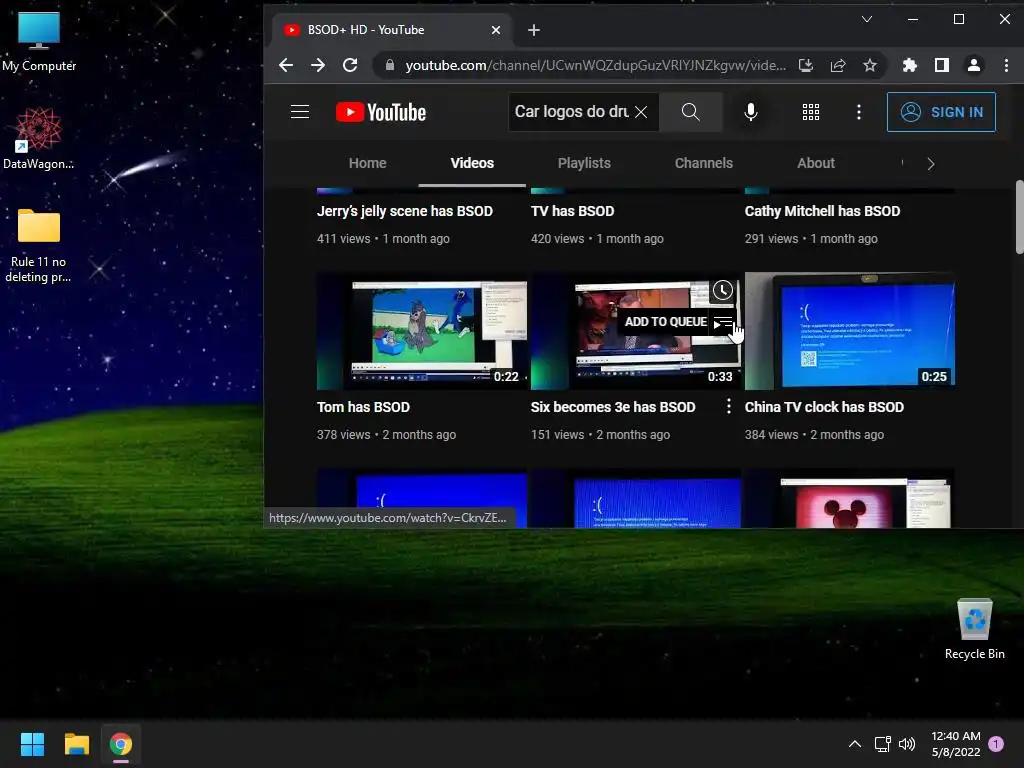Go forward in Chrome
Image resolution: width=1024 pixels, height=768 pixels.
pos(317,65)
